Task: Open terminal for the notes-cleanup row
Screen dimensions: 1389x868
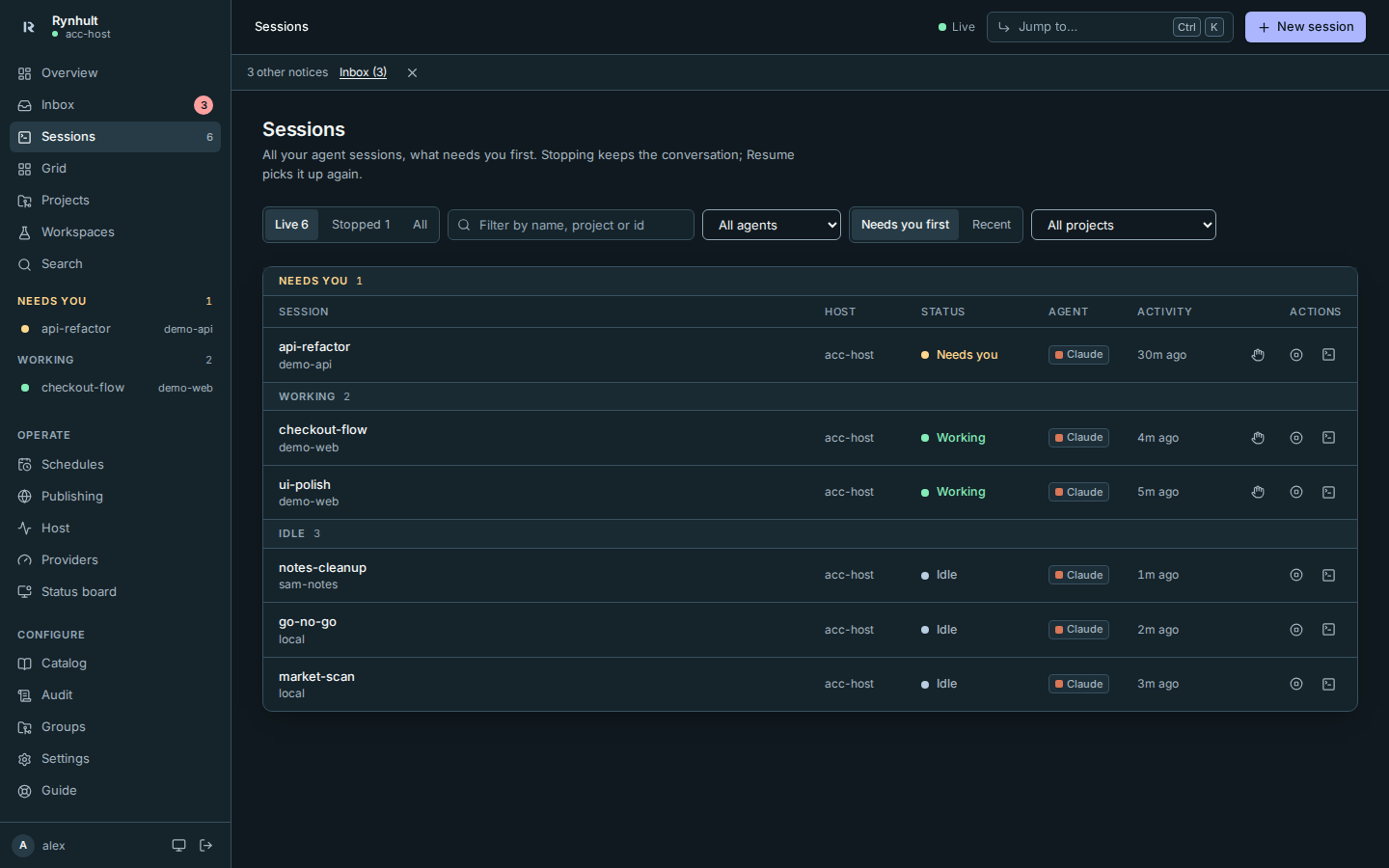Action: pyautogui.click(x=1328, y=575)
